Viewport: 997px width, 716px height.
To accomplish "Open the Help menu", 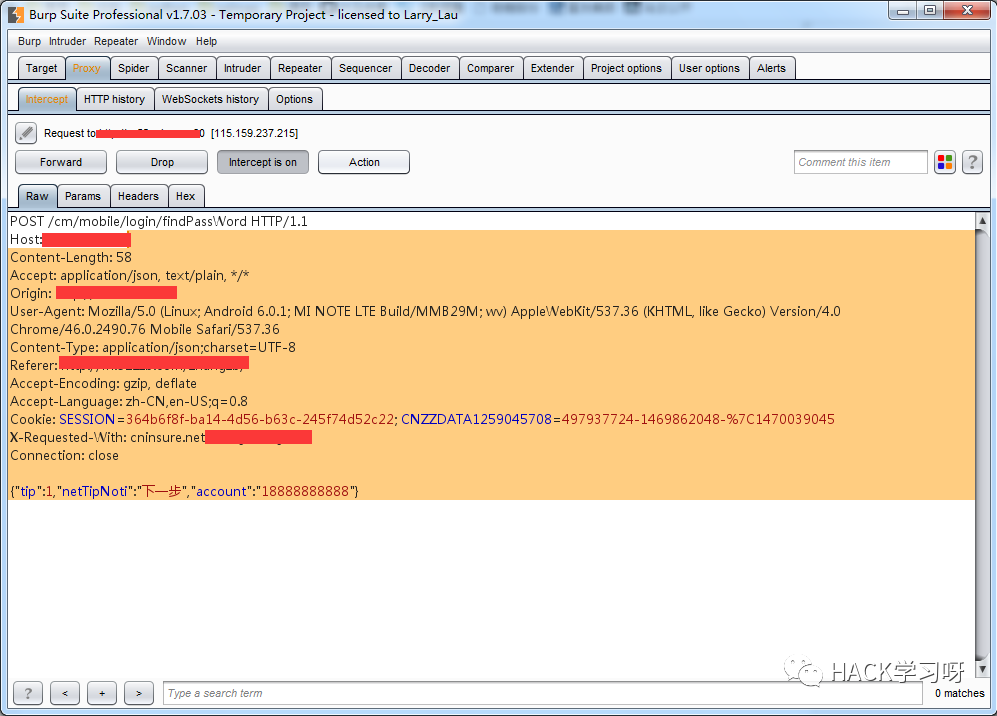I will point(206,41).
